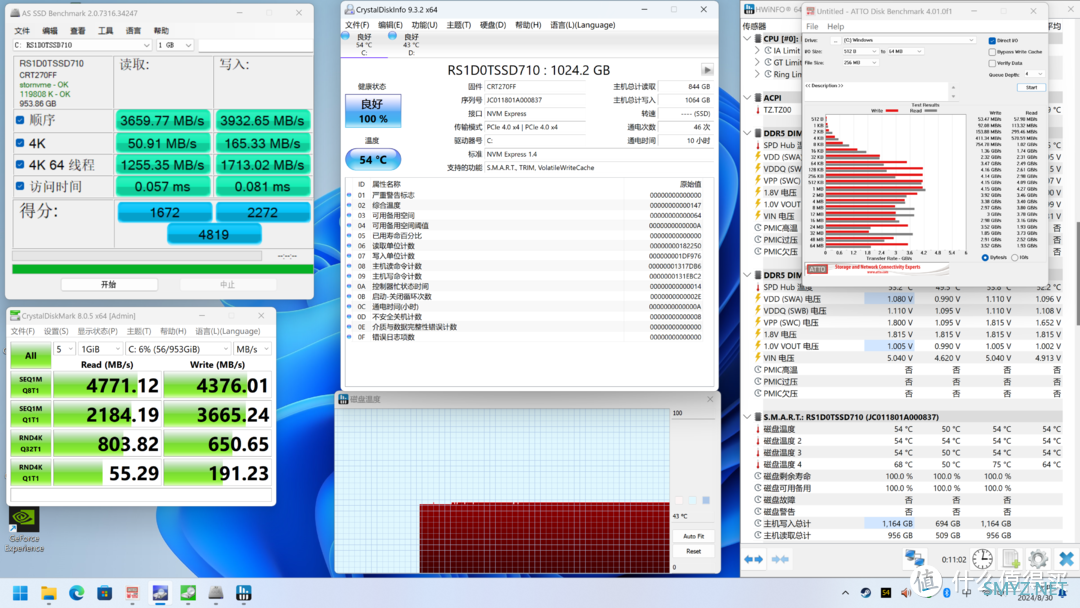This screenshot has height=608, width=1080.
Task: Select Bytes/s radio button in ATTO
Action: [985, 258]
